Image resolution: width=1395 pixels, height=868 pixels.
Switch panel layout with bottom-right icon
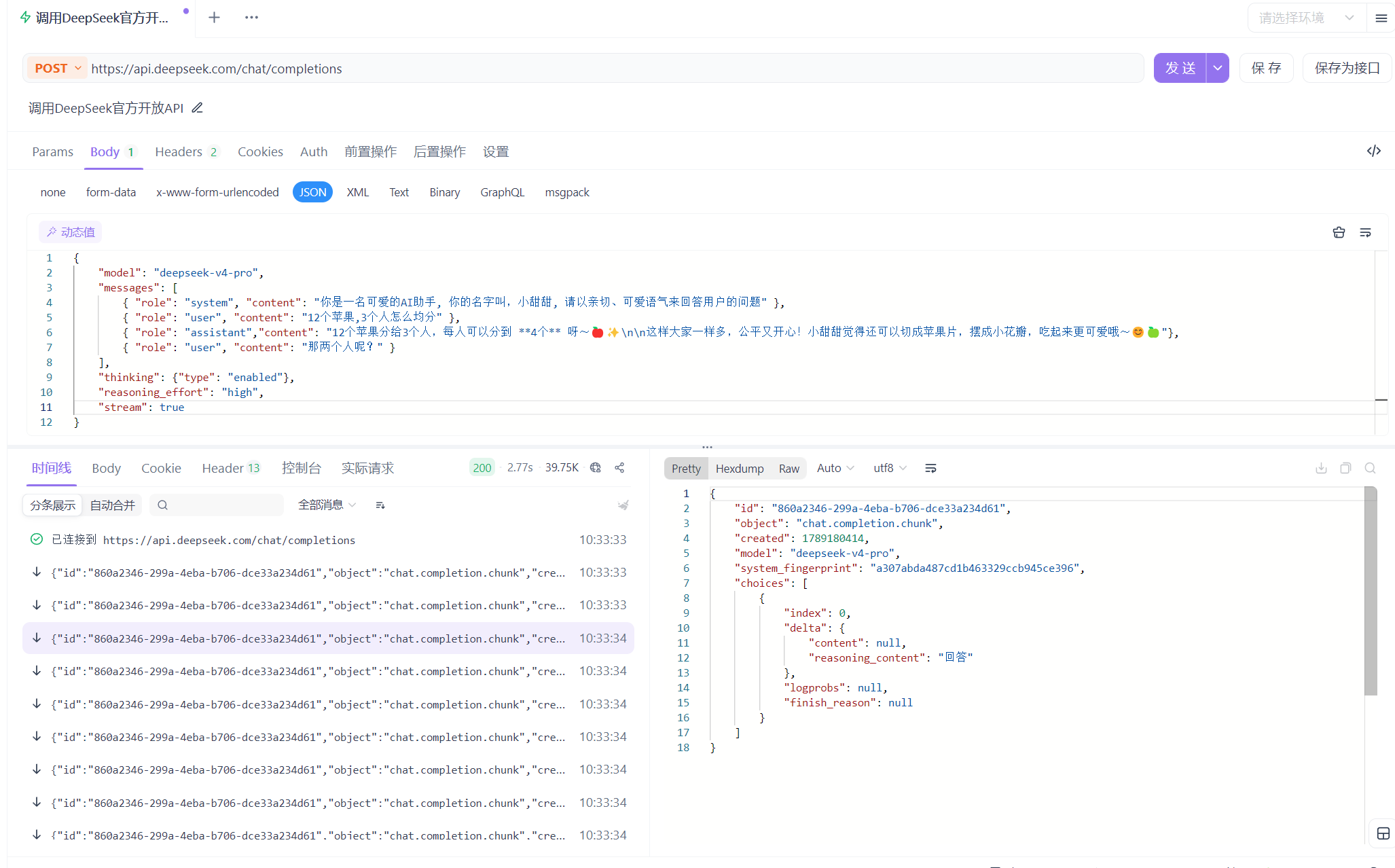1383,833
